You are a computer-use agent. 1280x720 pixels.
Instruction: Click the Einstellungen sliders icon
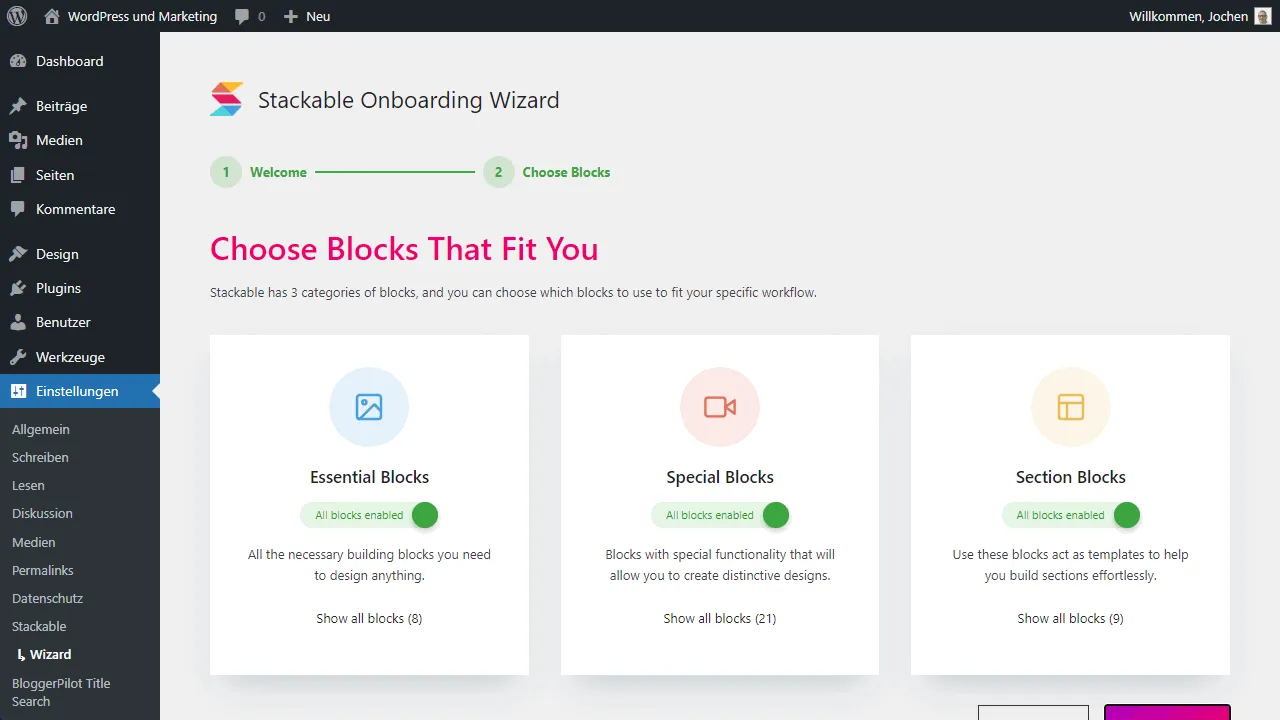pyautogui.click(x=18, y=391)
